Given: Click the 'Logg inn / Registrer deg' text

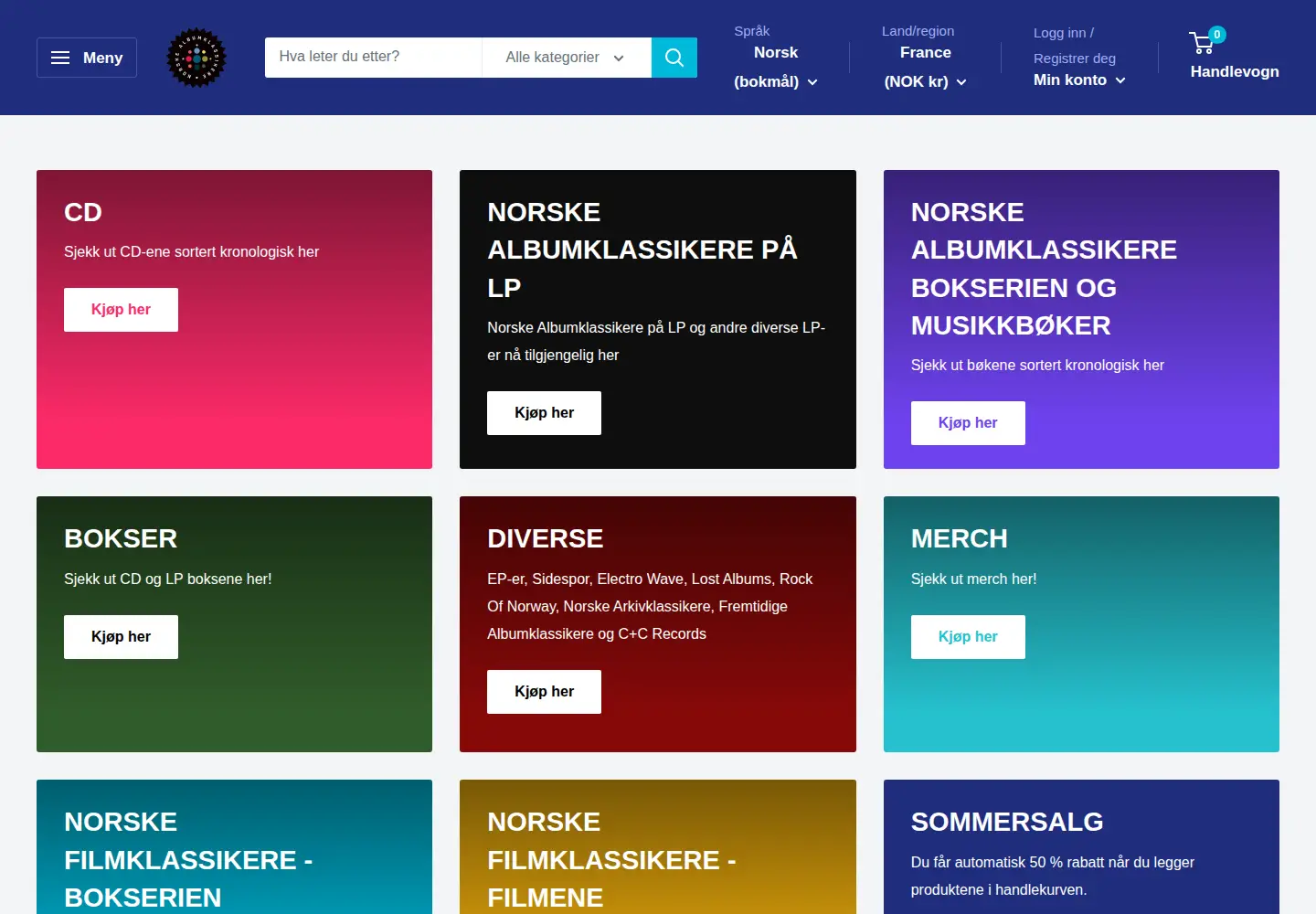Looking at the screenshot, I should (x=1075, y=46).
